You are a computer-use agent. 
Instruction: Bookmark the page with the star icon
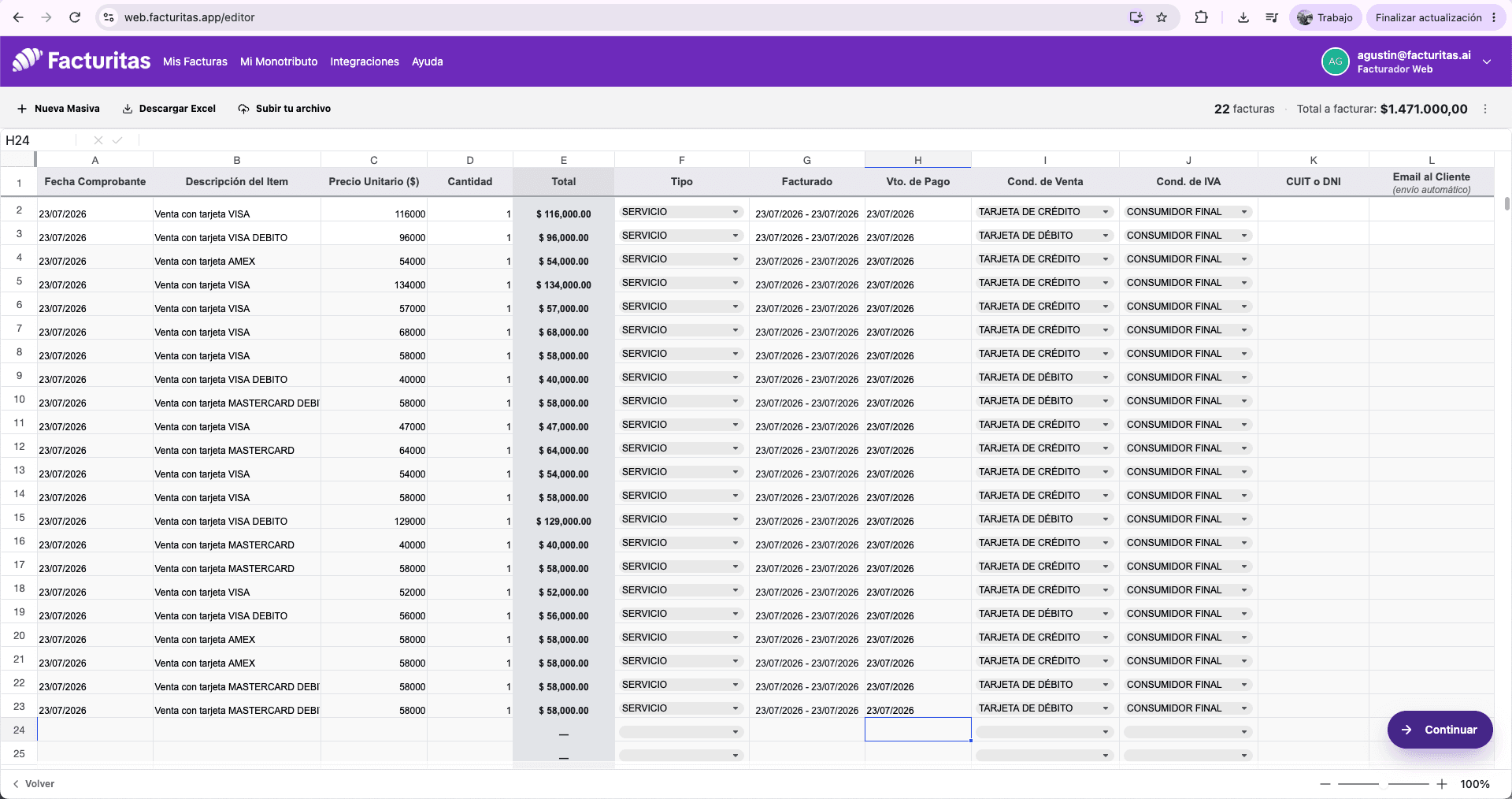[x=1162, y=17]
